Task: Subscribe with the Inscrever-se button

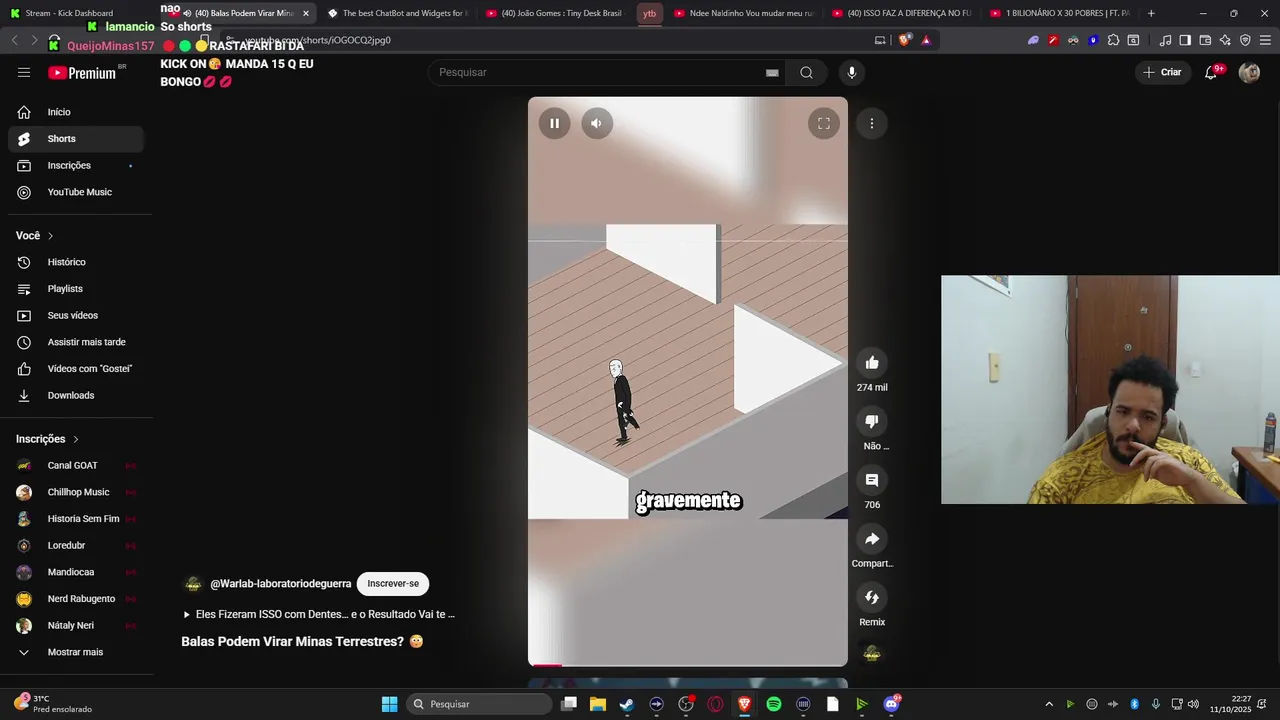Action: coord(393,584)
